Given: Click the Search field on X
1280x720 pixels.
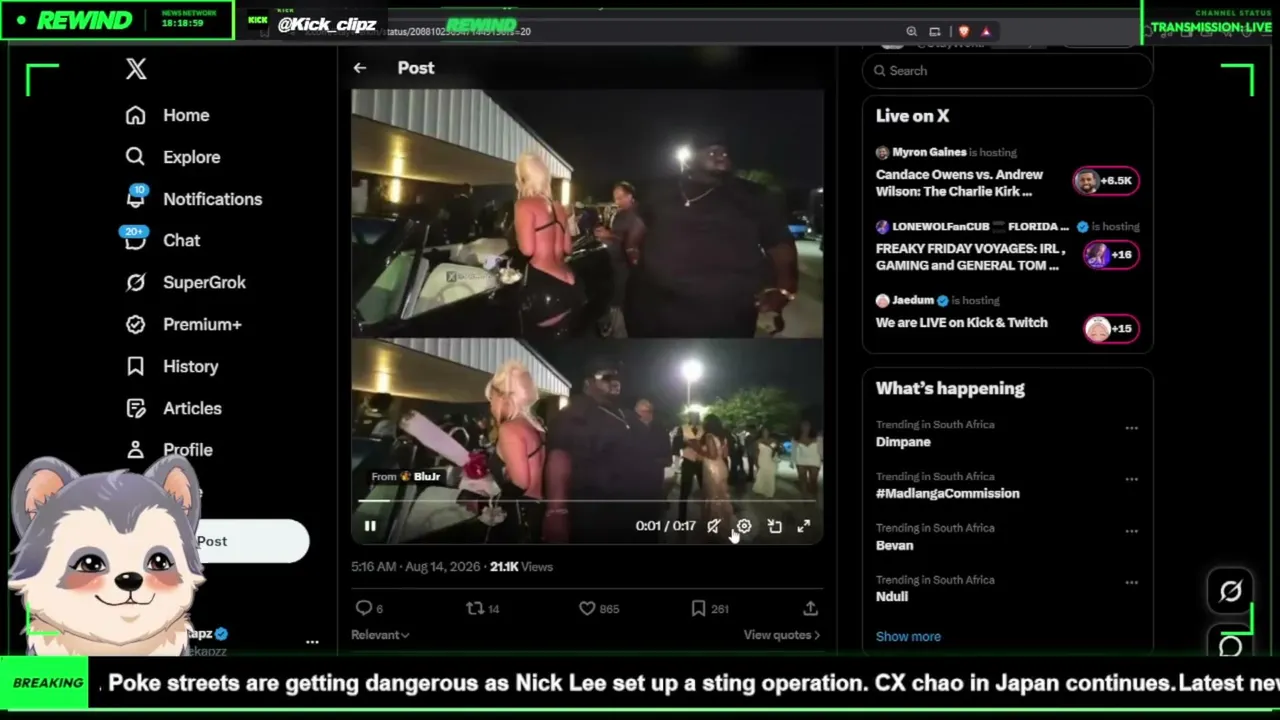Looking at the screenshot, I should point(1008,71).
